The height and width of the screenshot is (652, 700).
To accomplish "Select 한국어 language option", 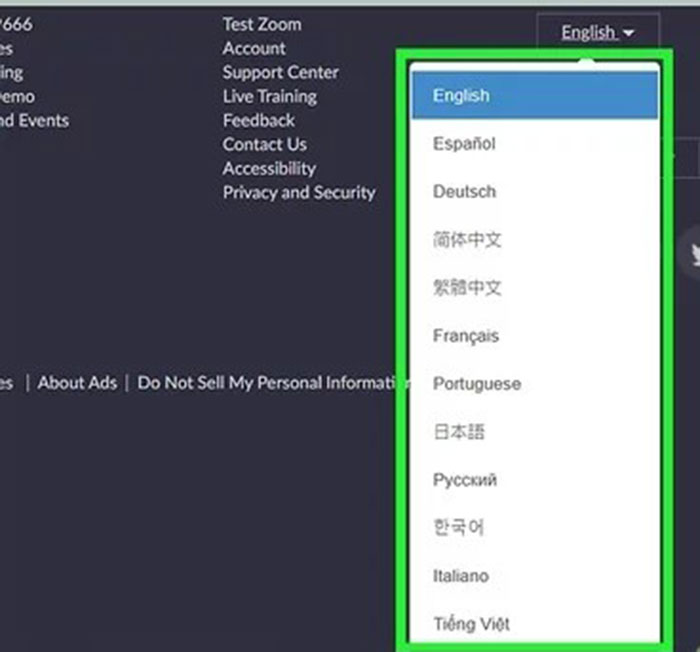I will (x=458, y=527).
